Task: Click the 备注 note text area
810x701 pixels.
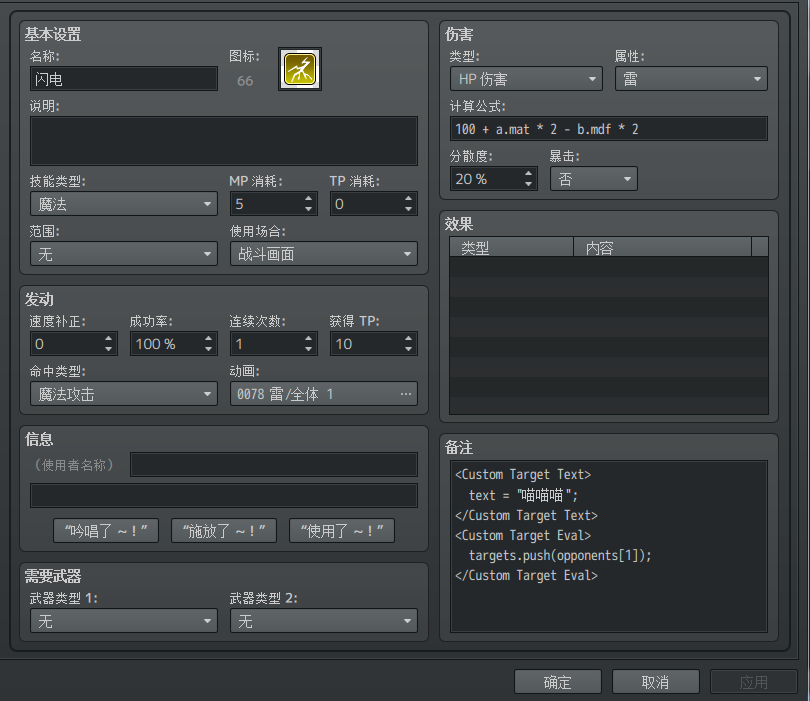Action: pyautogui.click(x=609, y=547)
